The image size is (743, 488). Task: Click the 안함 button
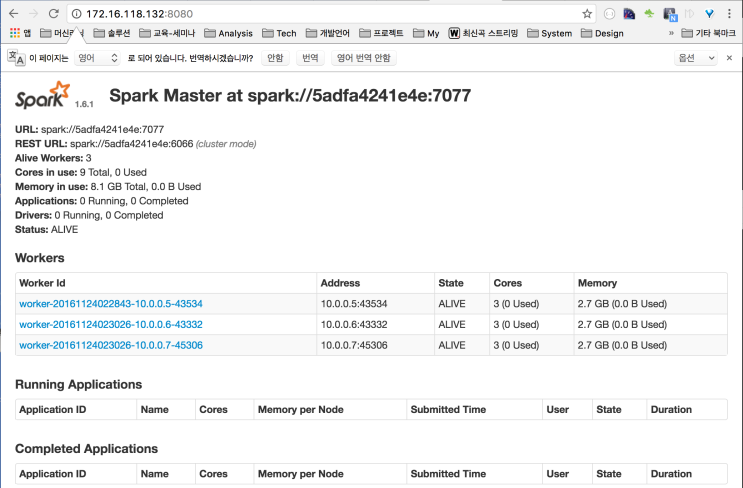[x=275, y=58]
